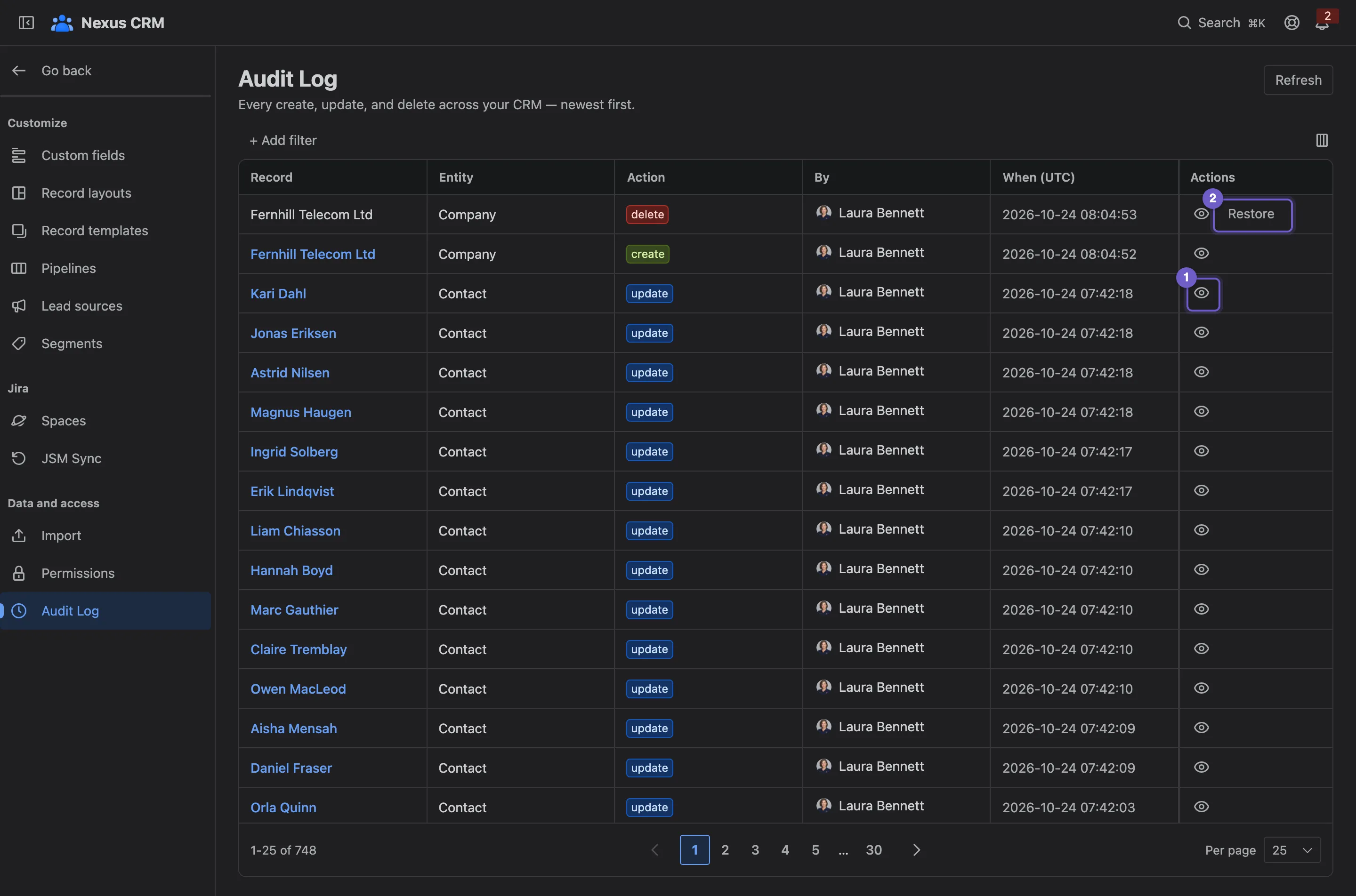Open the Search box
Viewport: 1356px width, 896px height.
1221,23
